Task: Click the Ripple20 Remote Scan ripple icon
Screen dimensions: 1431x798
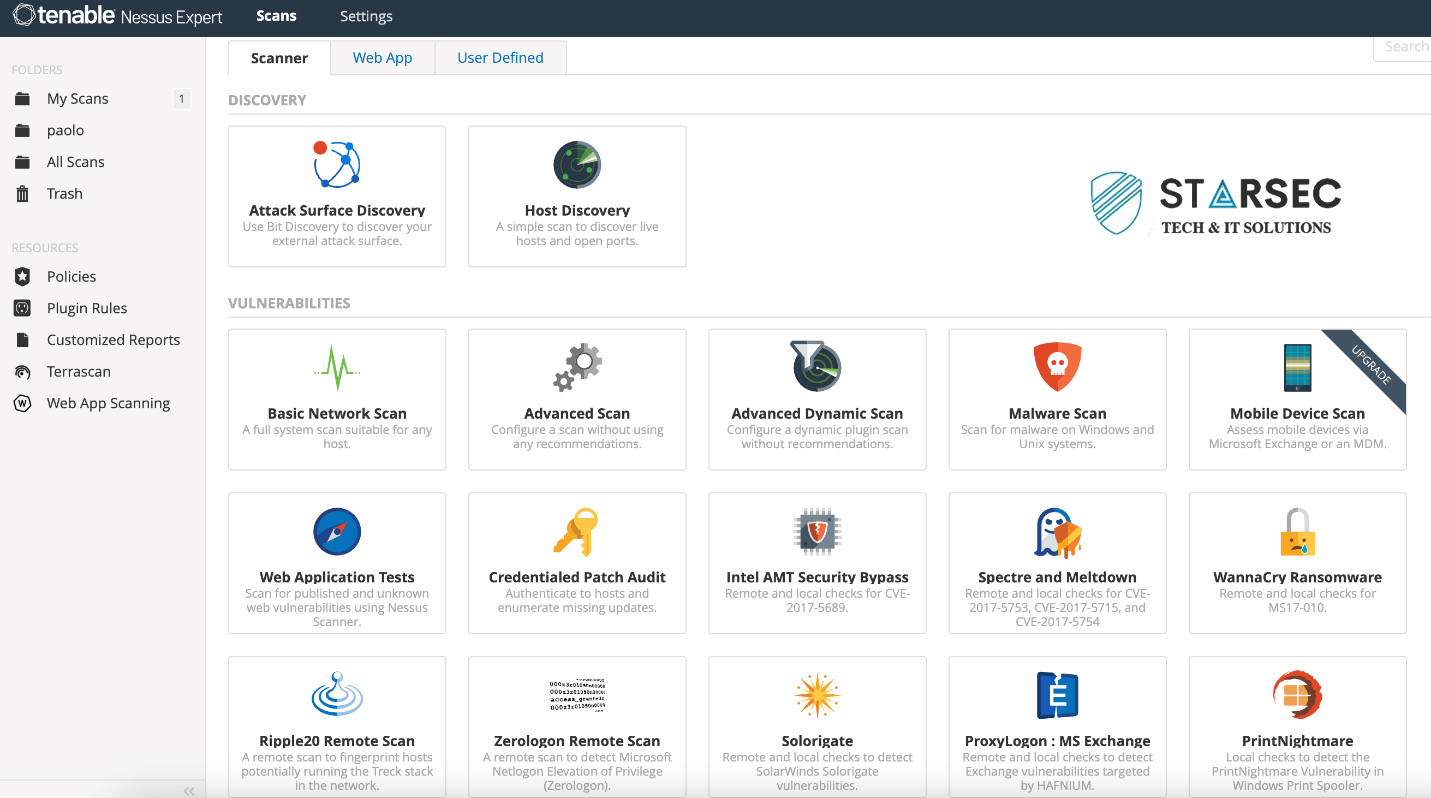Action: [x=337, y=695]
